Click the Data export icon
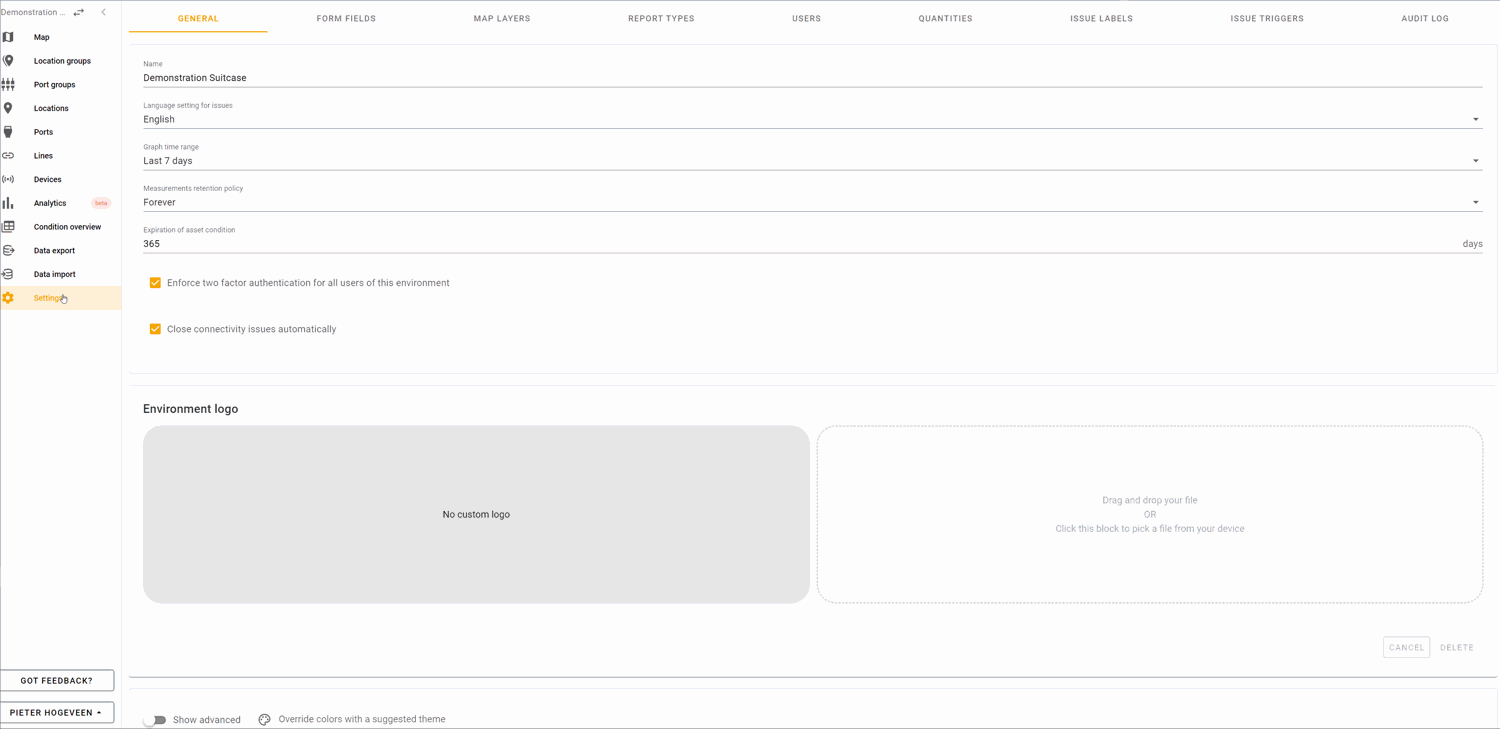1500x729 pixels. point(8,251)
